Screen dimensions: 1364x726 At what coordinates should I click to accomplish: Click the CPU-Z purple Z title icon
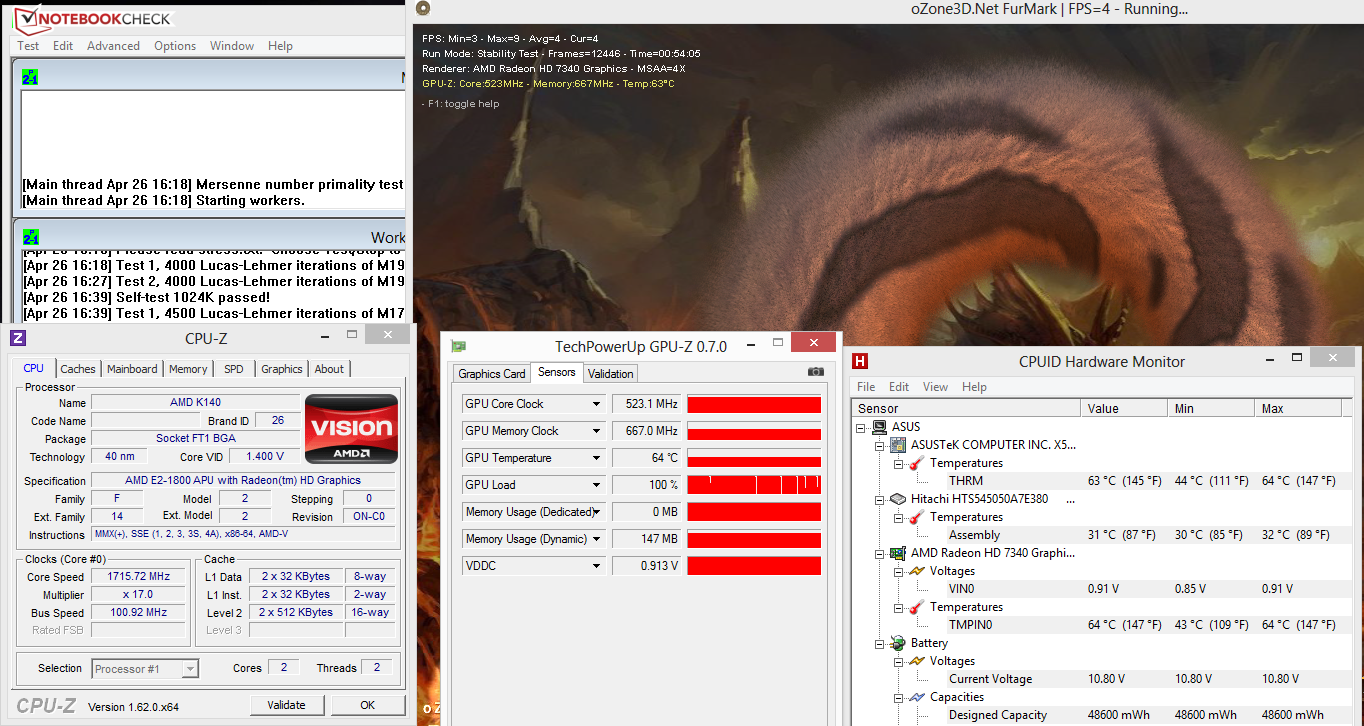17,338
